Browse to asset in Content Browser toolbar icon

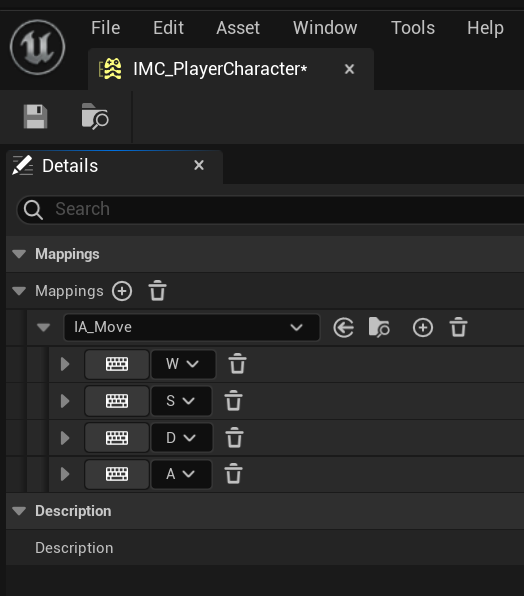95,117
